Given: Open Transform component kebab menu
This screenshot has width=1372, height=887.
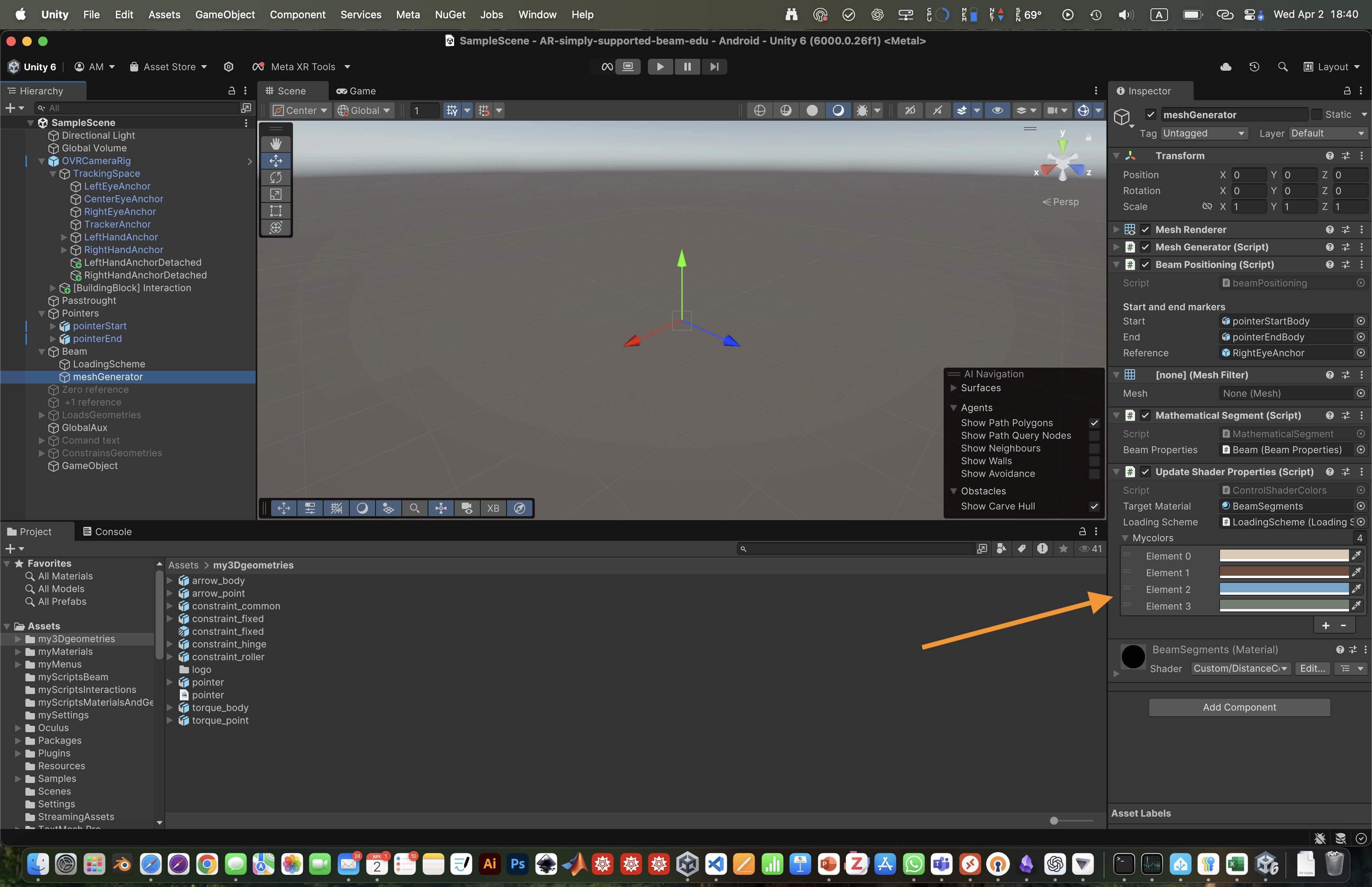Looking at the screenshot, I should 1361,156.
